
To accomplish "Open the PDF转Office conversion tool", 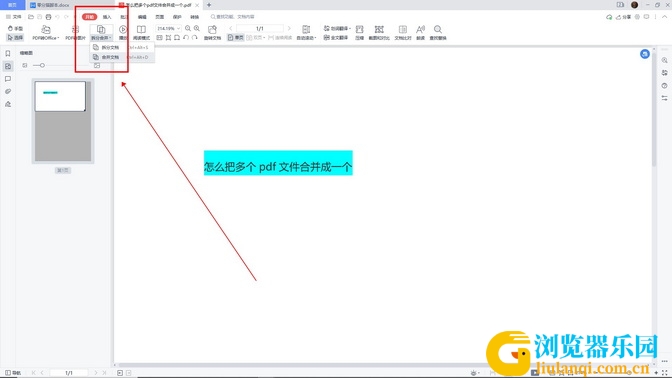I will (x=45, y=32).
